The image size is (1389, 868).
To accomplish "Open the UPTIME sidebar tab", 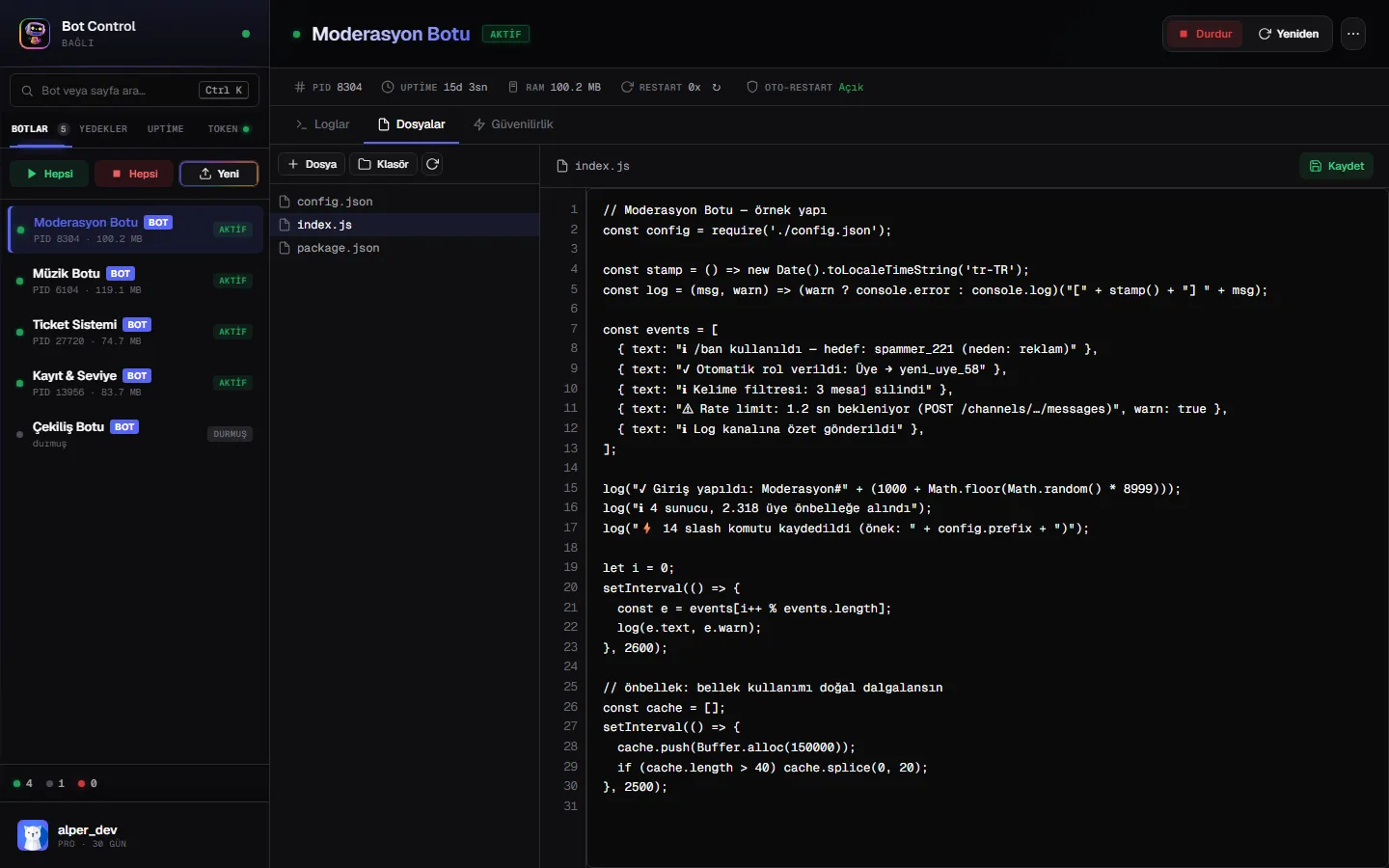I will coord(166,129).
